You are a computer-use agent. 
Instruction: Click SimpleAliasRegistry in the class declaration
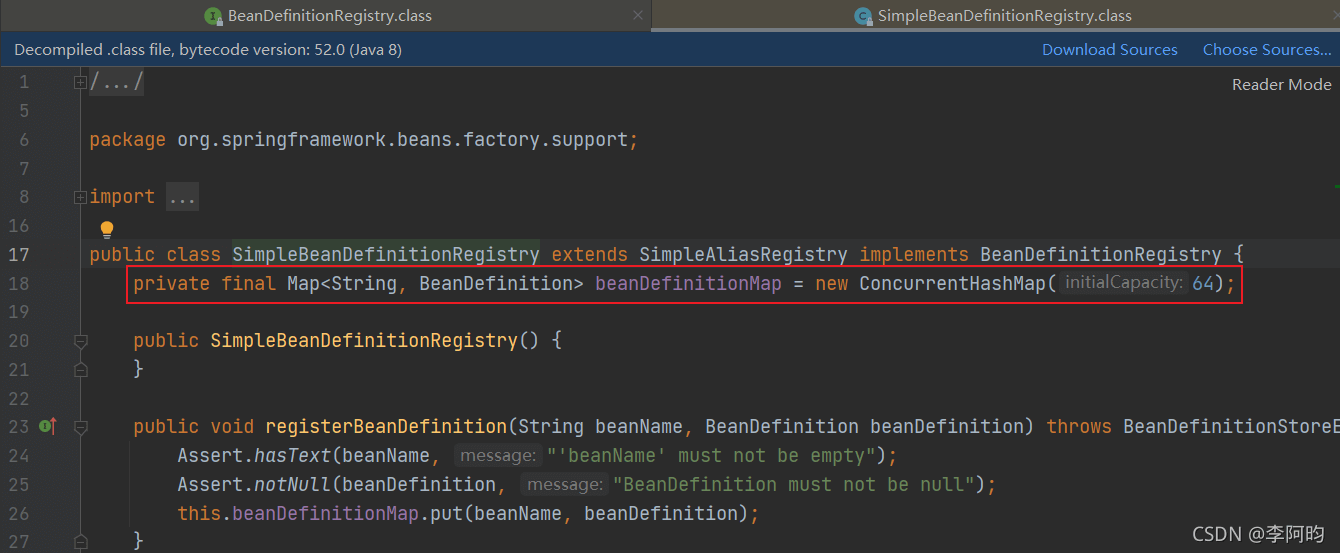743,254
